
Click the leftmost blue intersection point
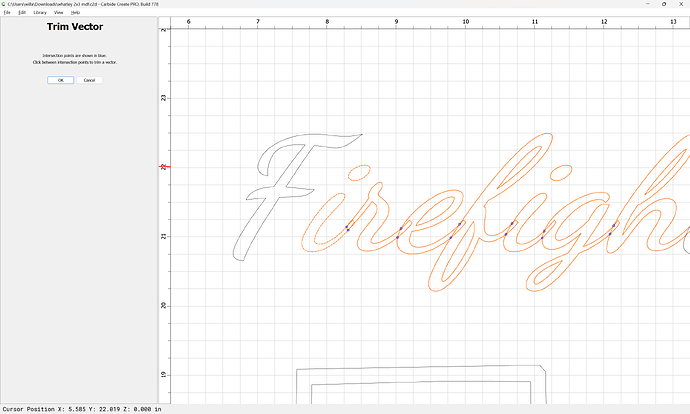(347, 229)
